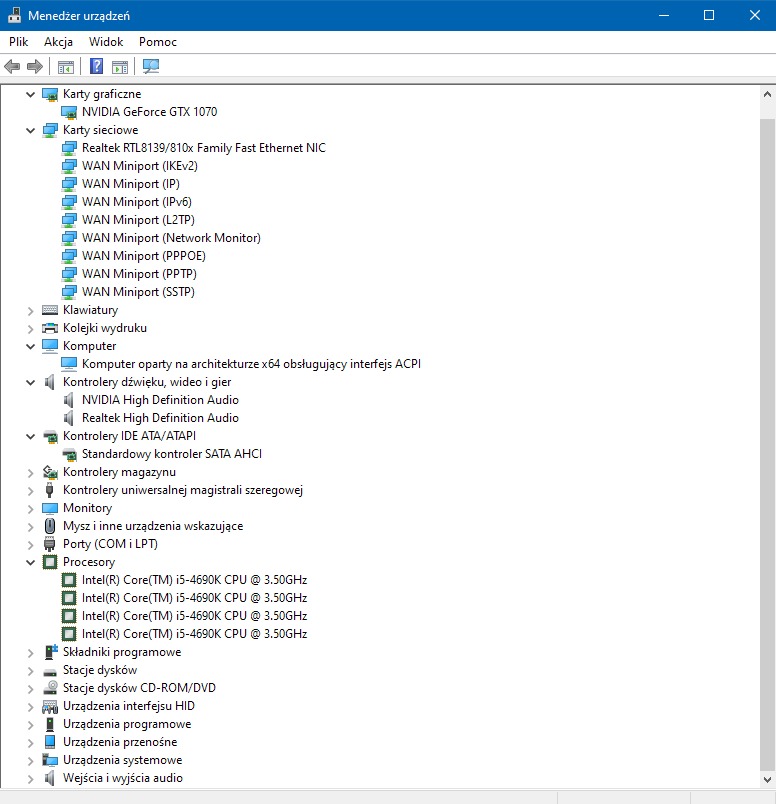
Task: Click the Karty sieciowe category icon
Action: (x=50, y=130)
